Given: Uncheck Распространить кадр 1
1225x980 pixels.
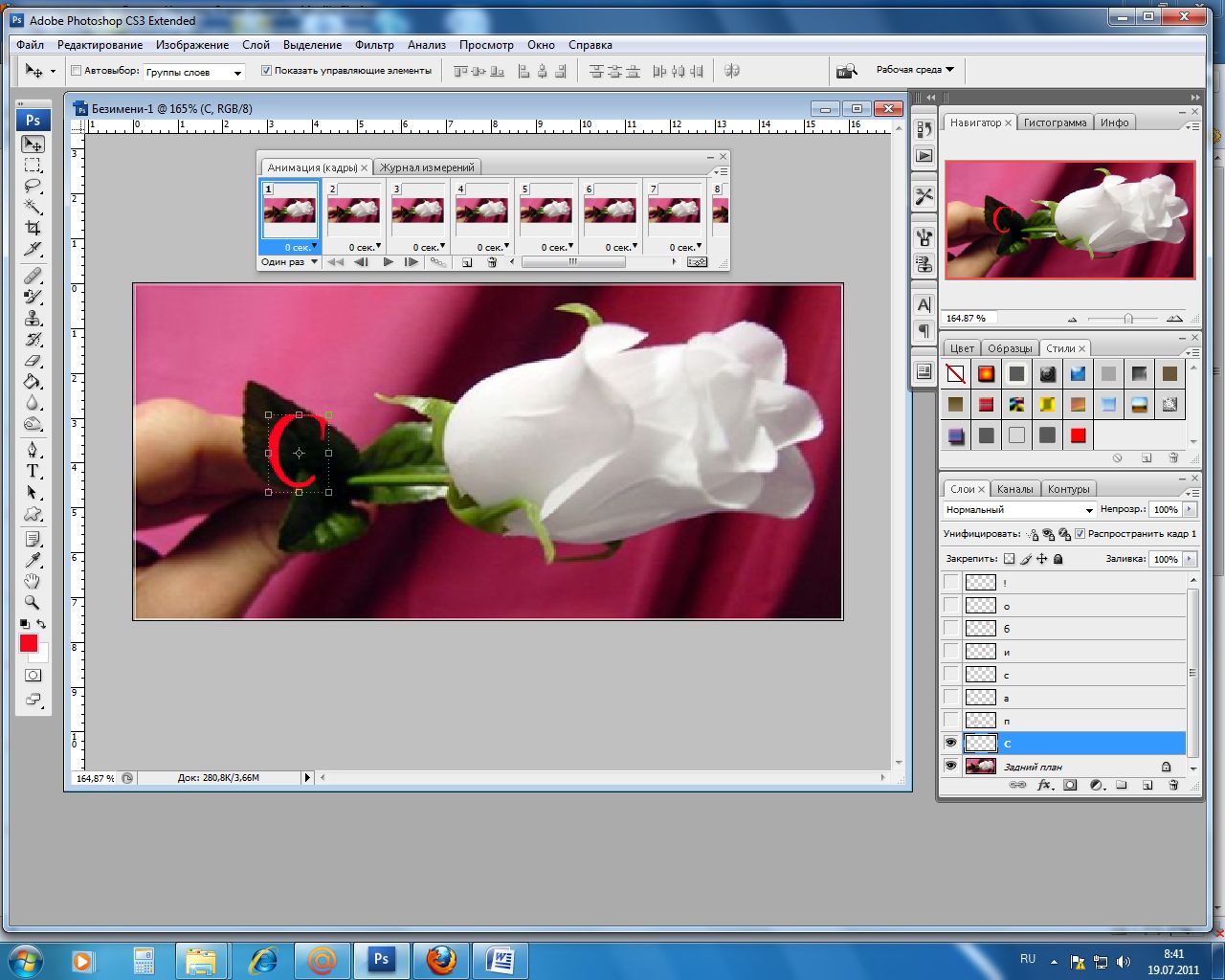Looking at the screenshot, I should pyautogui.click(x=1080, y=534).
